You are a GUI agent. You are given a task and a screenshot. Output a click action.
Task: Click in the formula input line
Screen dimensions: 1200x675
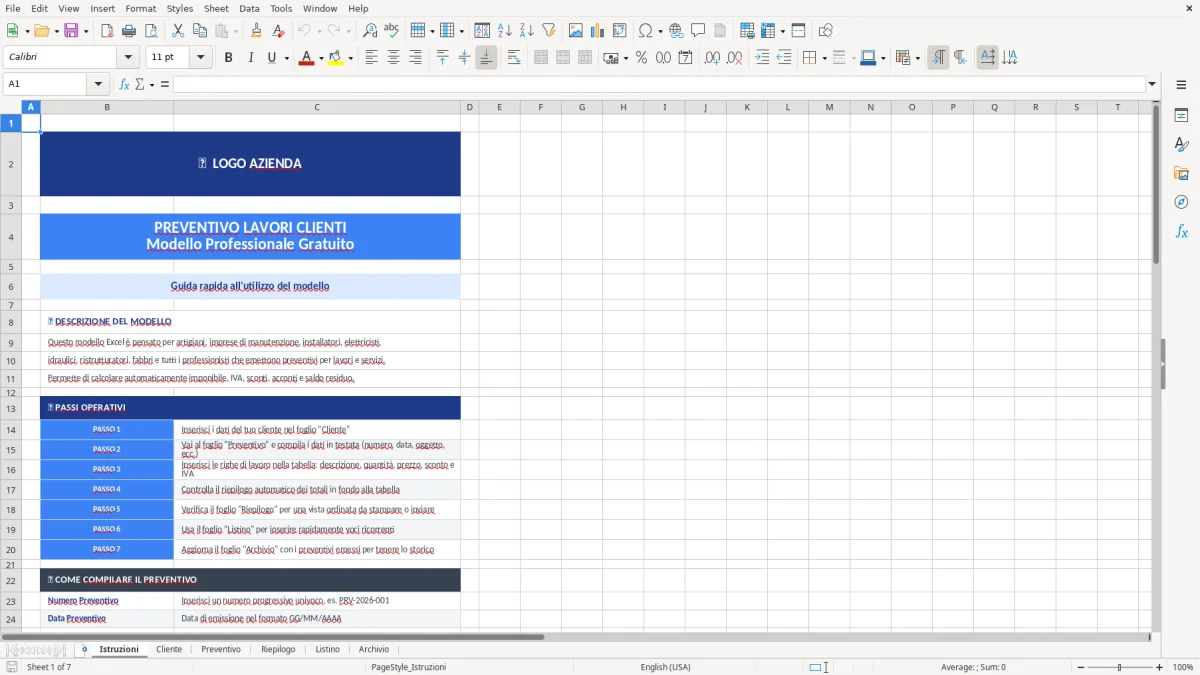659,84
